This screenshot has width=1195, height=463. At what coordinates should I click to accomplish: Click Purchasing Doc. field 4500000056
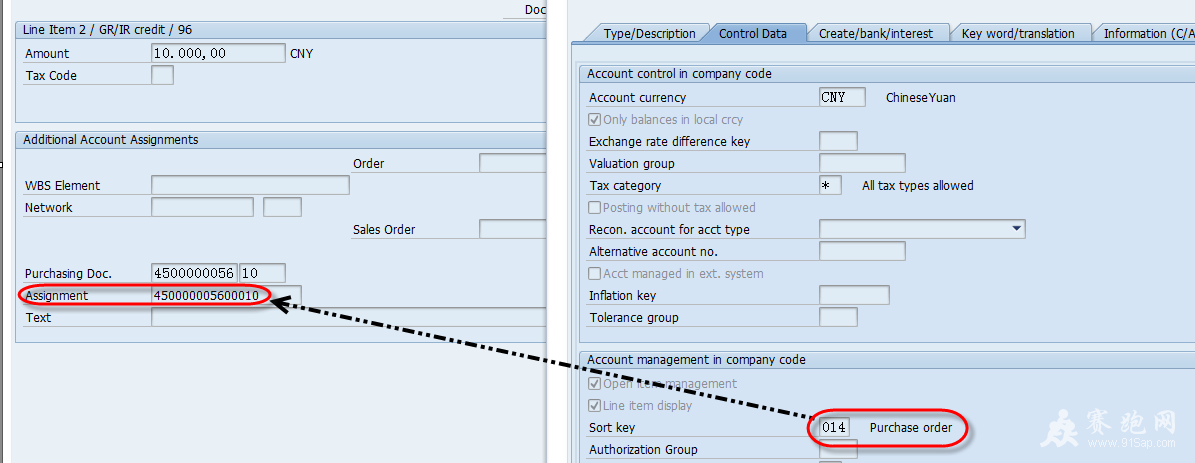click(x=194, y=273)
